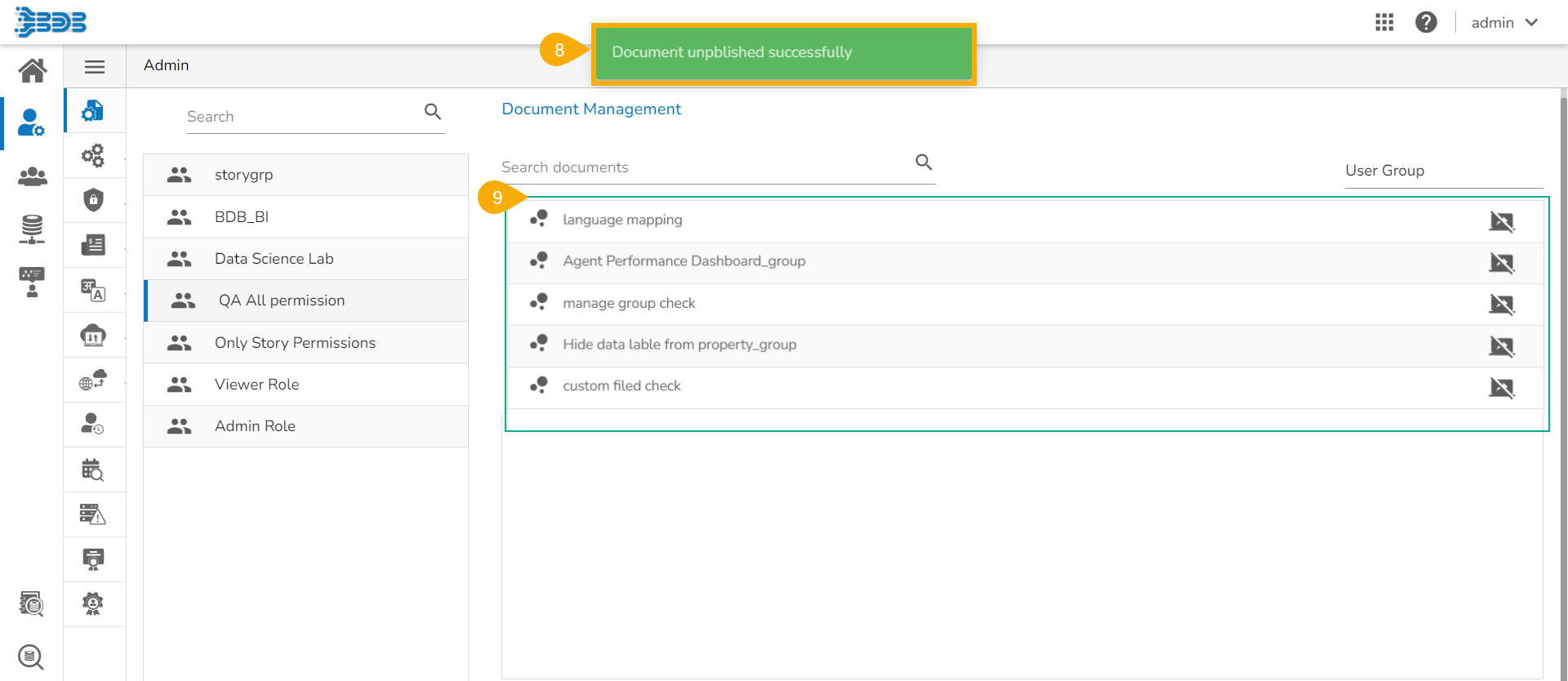Click the shield security icon in the admin panel
The height and width of the screenshot is (681, 1568).
pos(93,200)
